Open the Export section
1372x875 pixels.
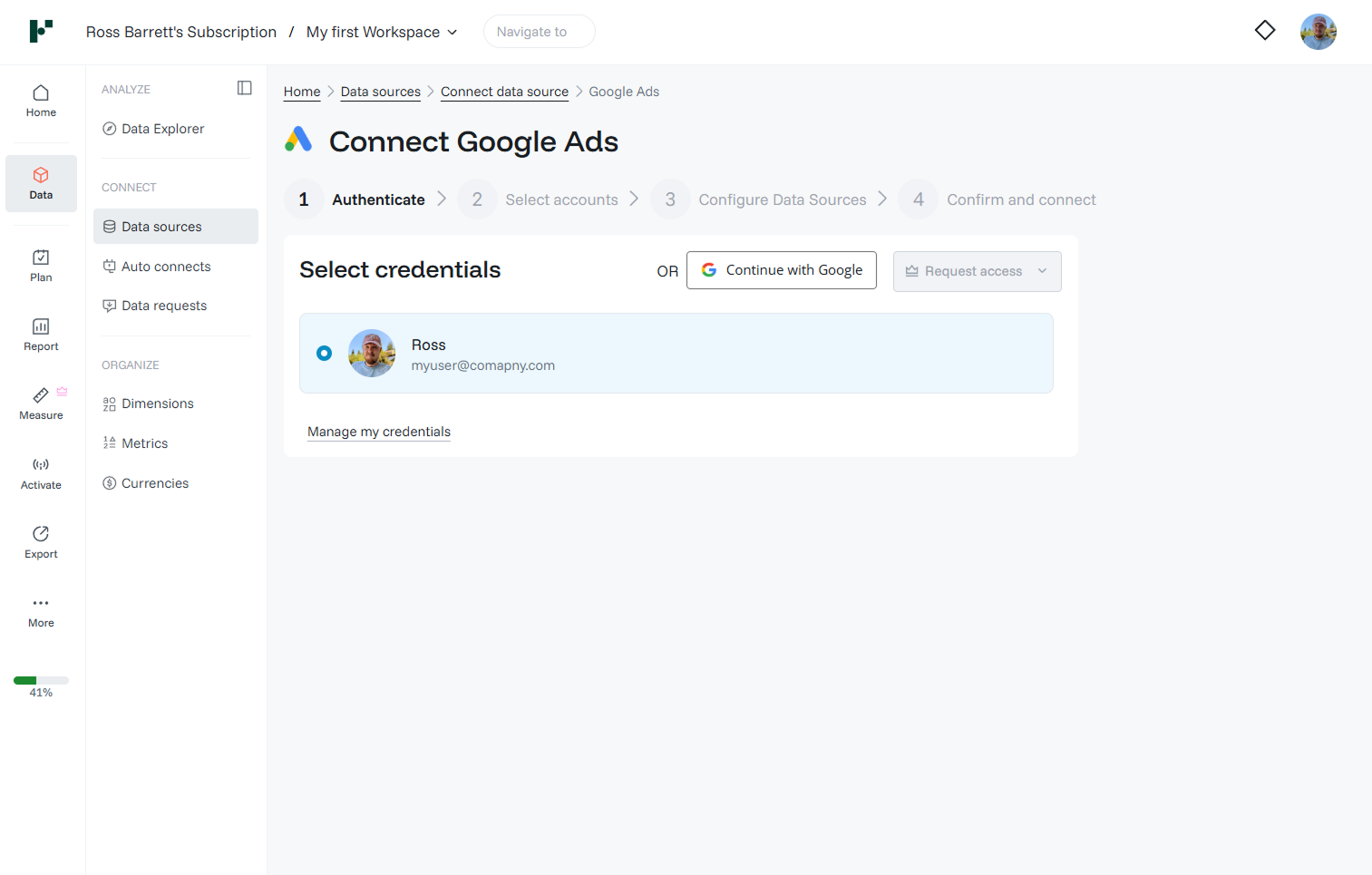(x=41, y=542)
